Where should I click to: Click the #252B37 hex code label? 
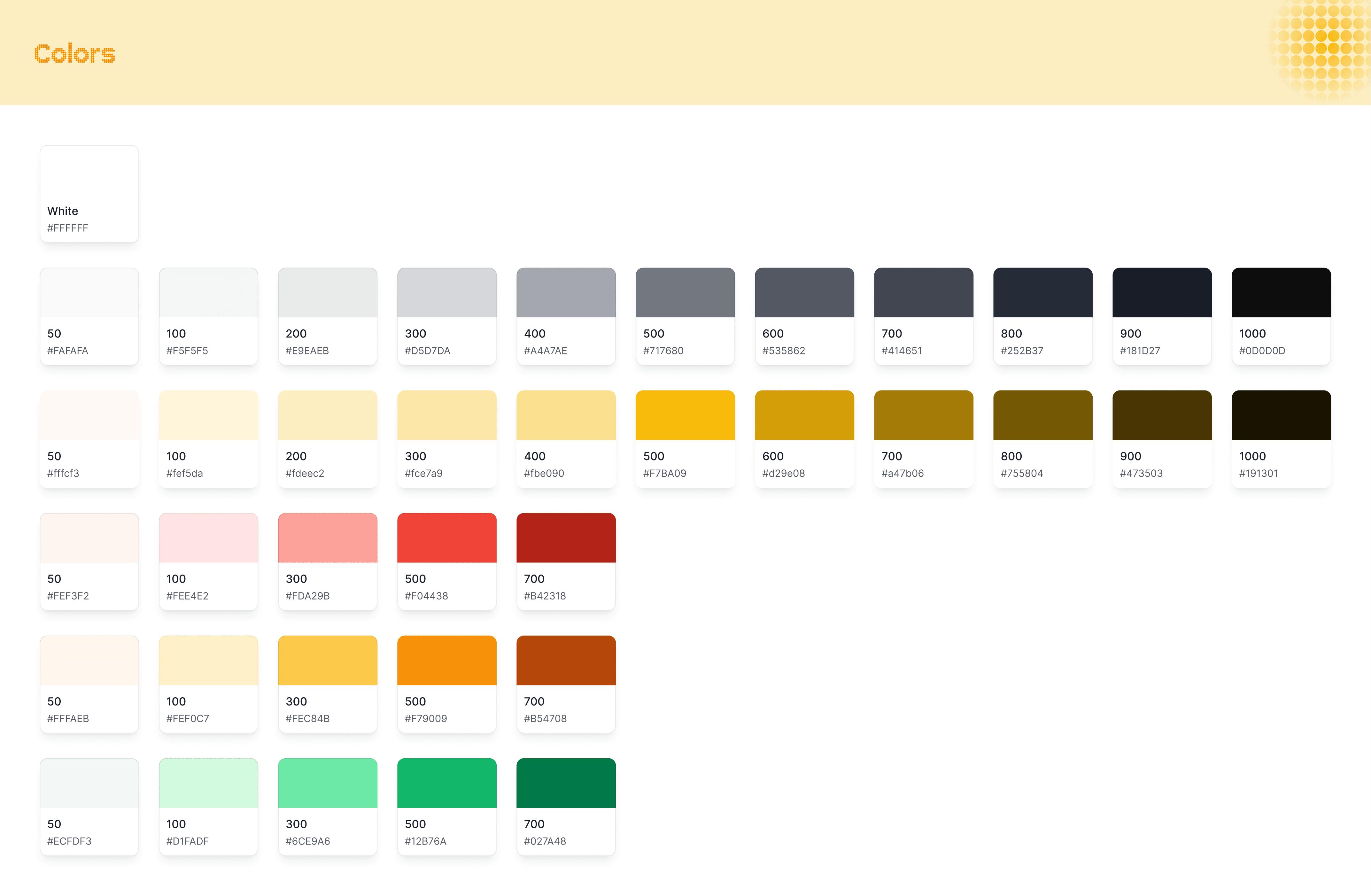point(1022,351)
